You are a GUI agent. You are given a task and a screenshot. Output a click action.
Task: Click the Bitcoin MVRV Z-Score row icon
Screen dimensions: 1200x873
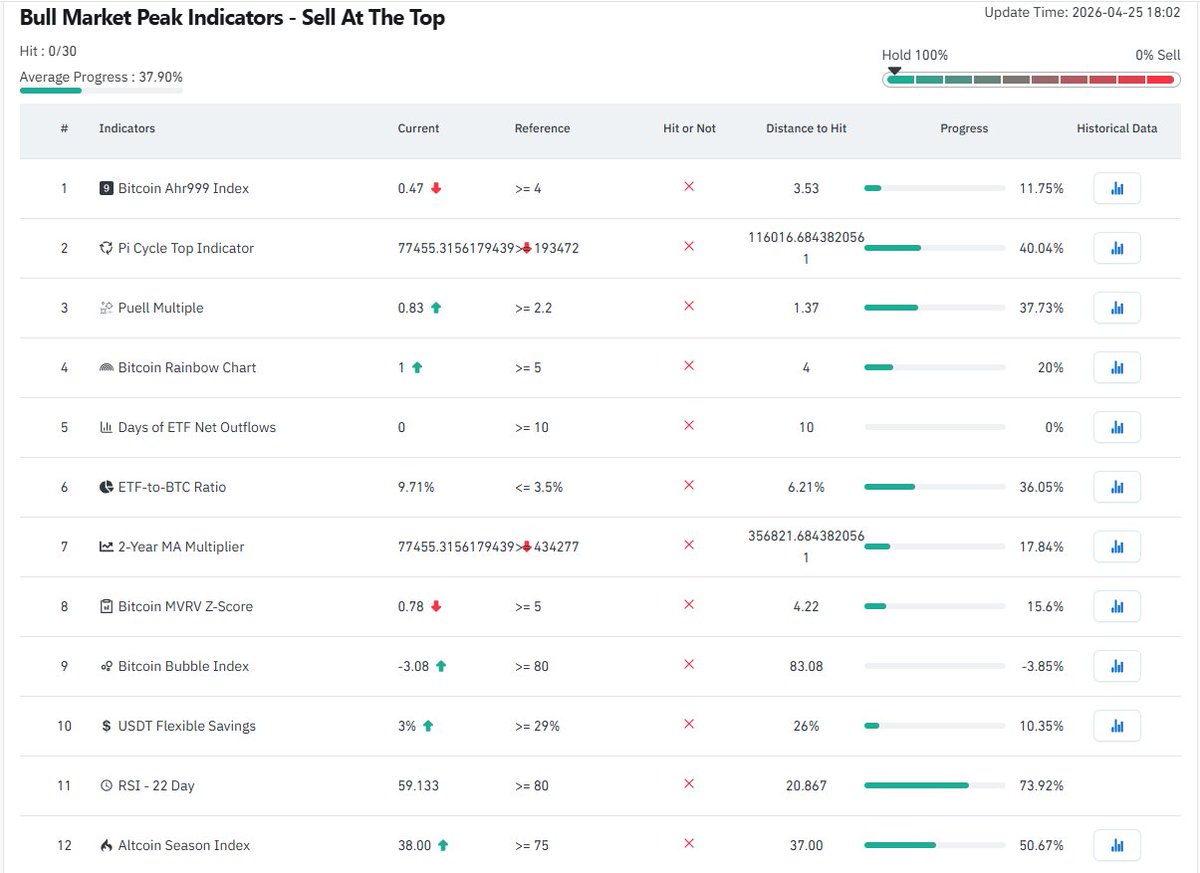[x=106, y=606]
